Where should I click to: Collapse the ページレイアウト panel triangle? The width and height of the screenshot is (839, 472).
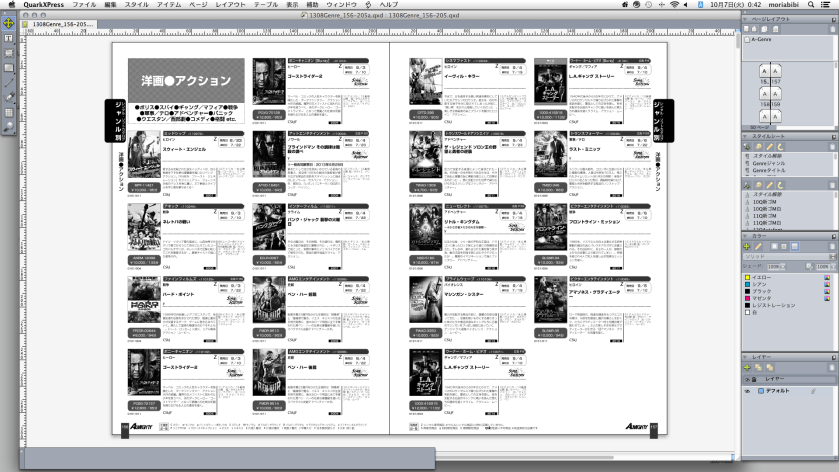coord(745,19)
